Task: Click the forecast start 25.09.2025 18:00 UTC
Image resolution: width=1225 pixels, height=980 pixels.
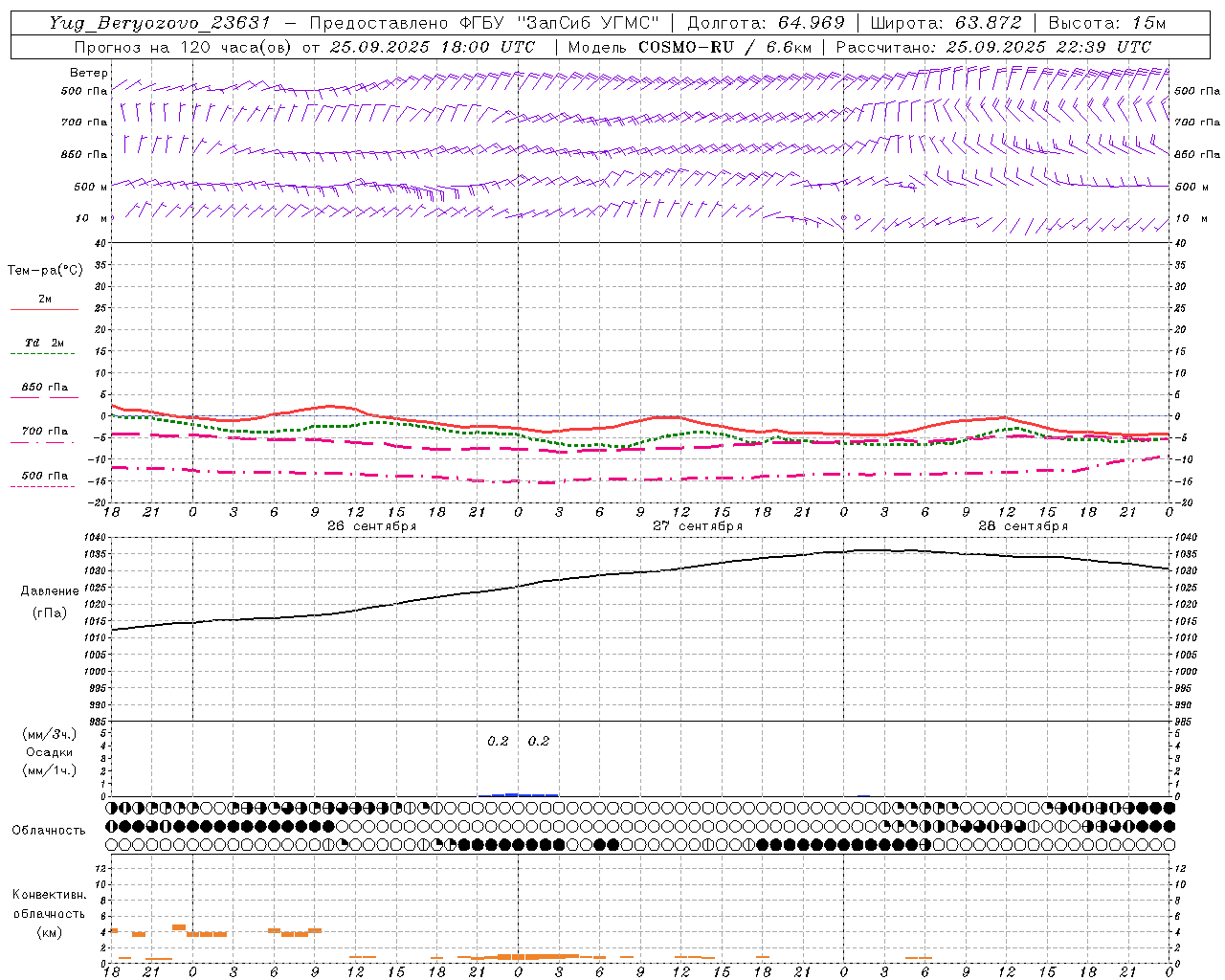Action: click(433, 47)
